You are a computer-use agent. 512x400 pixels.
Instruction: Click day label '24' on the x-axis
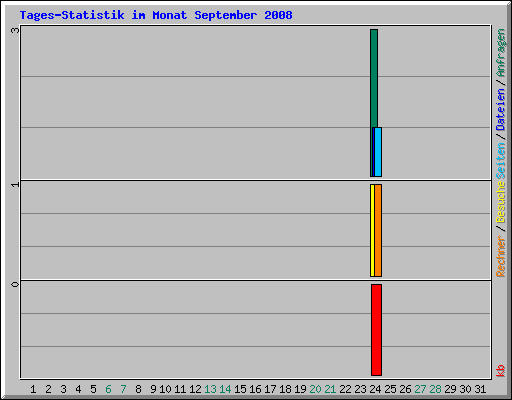375,389
